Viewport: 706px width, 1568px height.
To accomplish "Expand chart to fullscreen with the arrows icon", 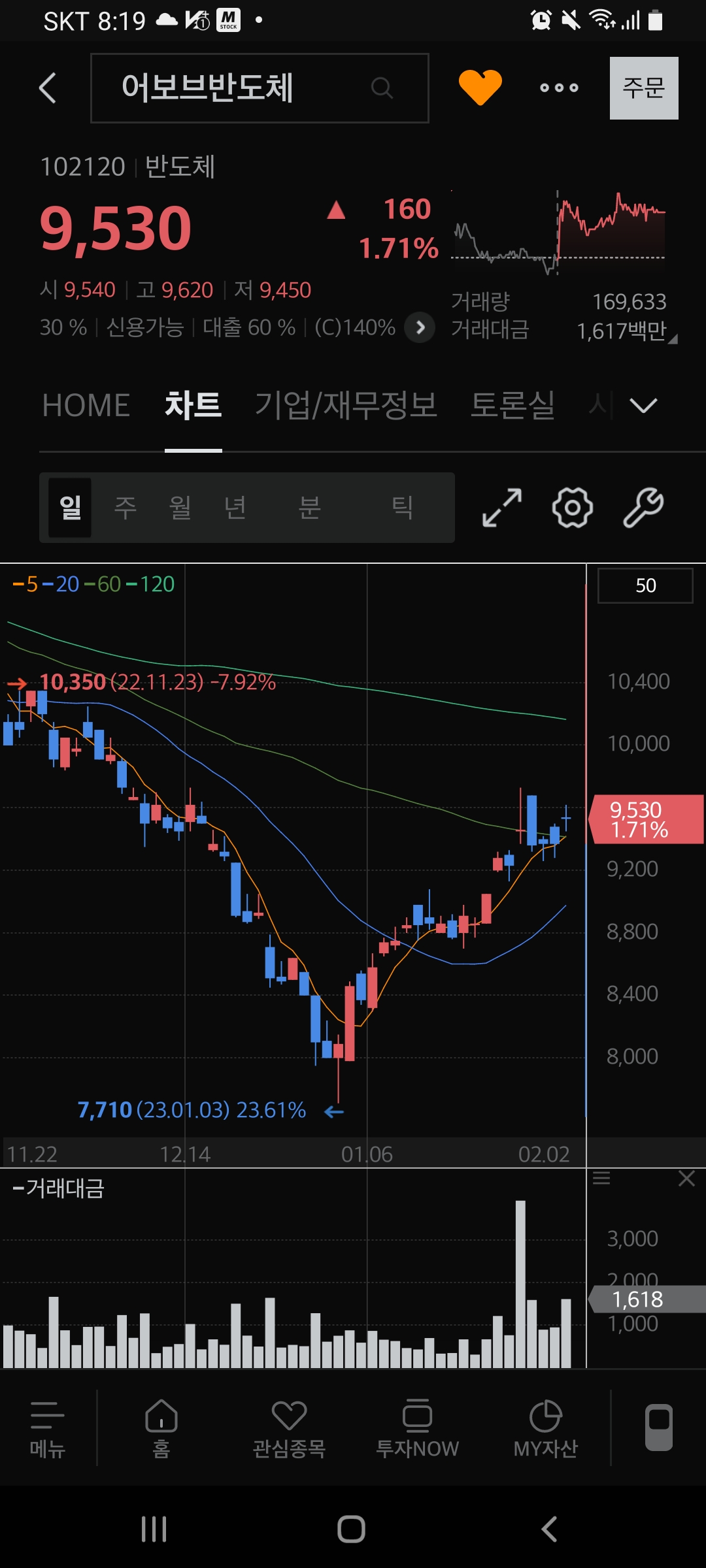I will point(502,508).
